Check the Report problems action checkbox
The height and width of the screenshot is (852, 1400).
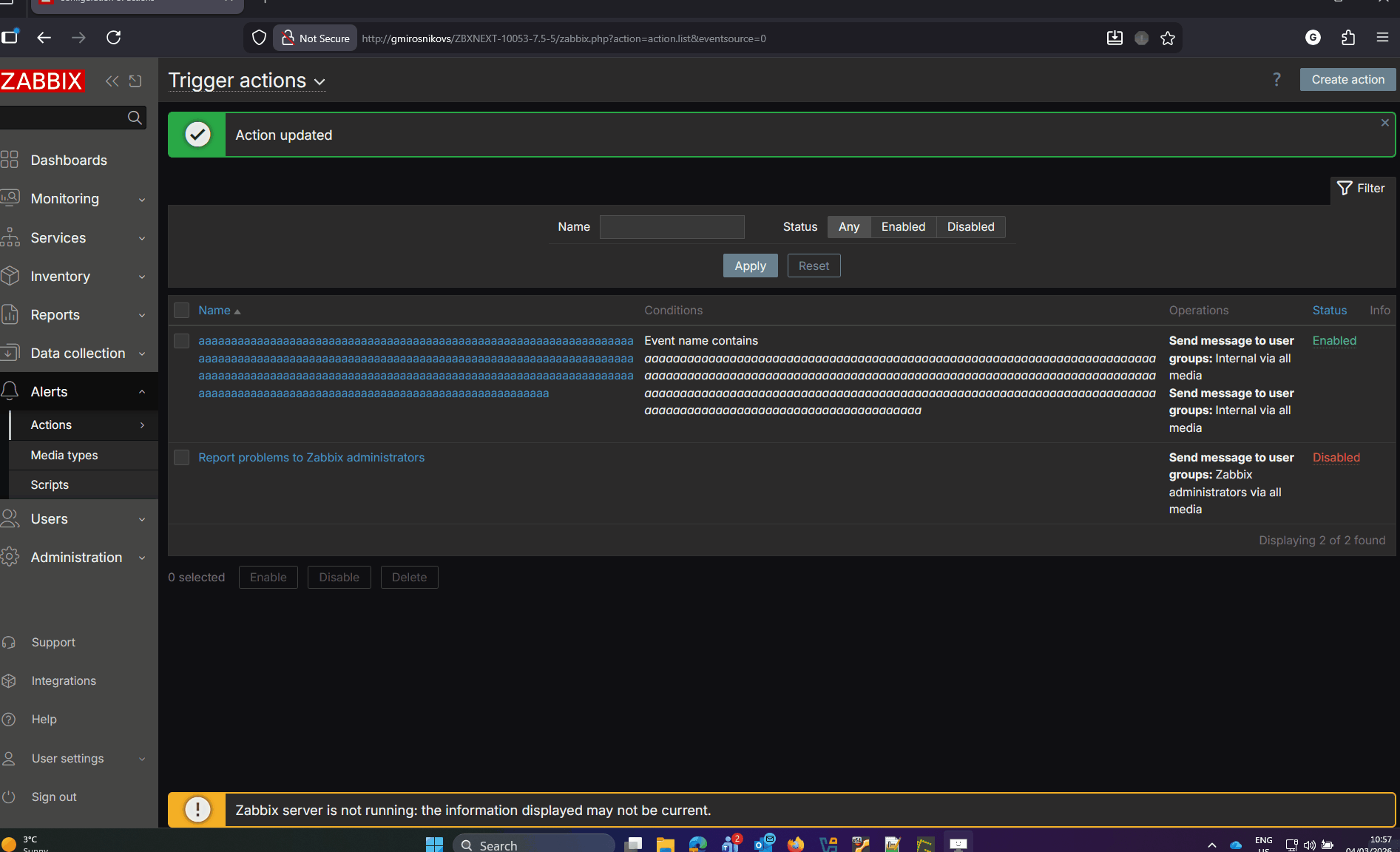coord(181,458)
